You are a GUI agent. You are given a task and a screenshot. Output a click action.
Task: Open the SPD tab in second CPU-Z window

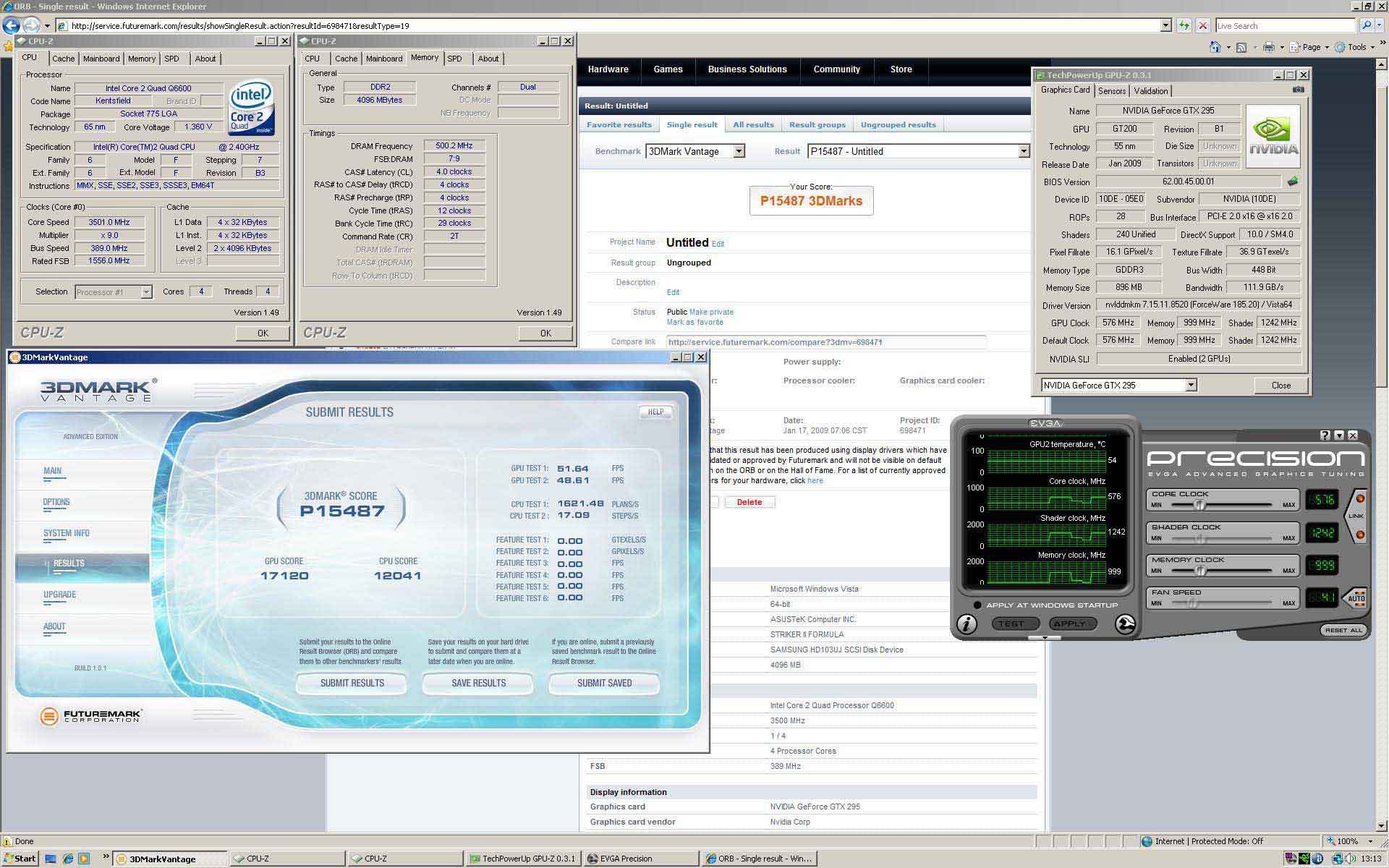(454, 59)
